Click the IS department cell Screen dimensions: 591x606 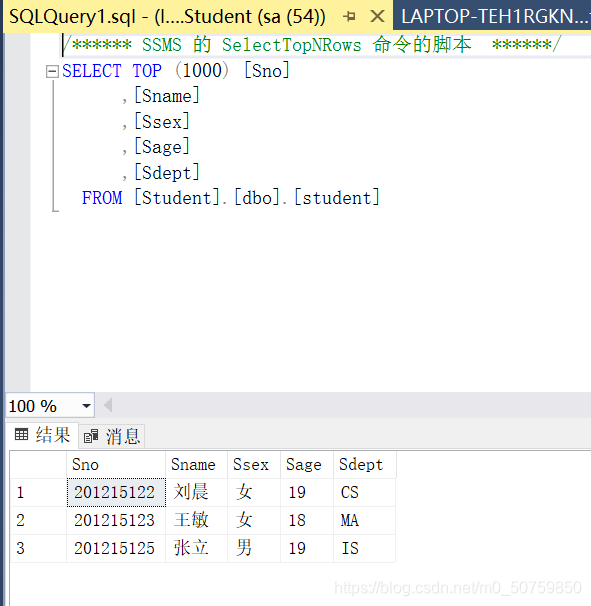point(364,548)
